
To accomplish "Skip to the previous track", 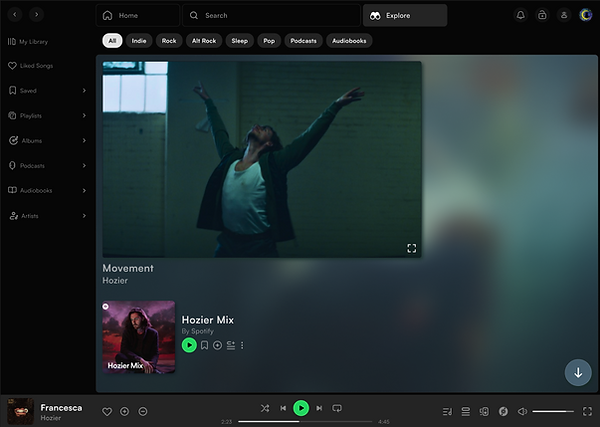I will click(x=283, y=408).
